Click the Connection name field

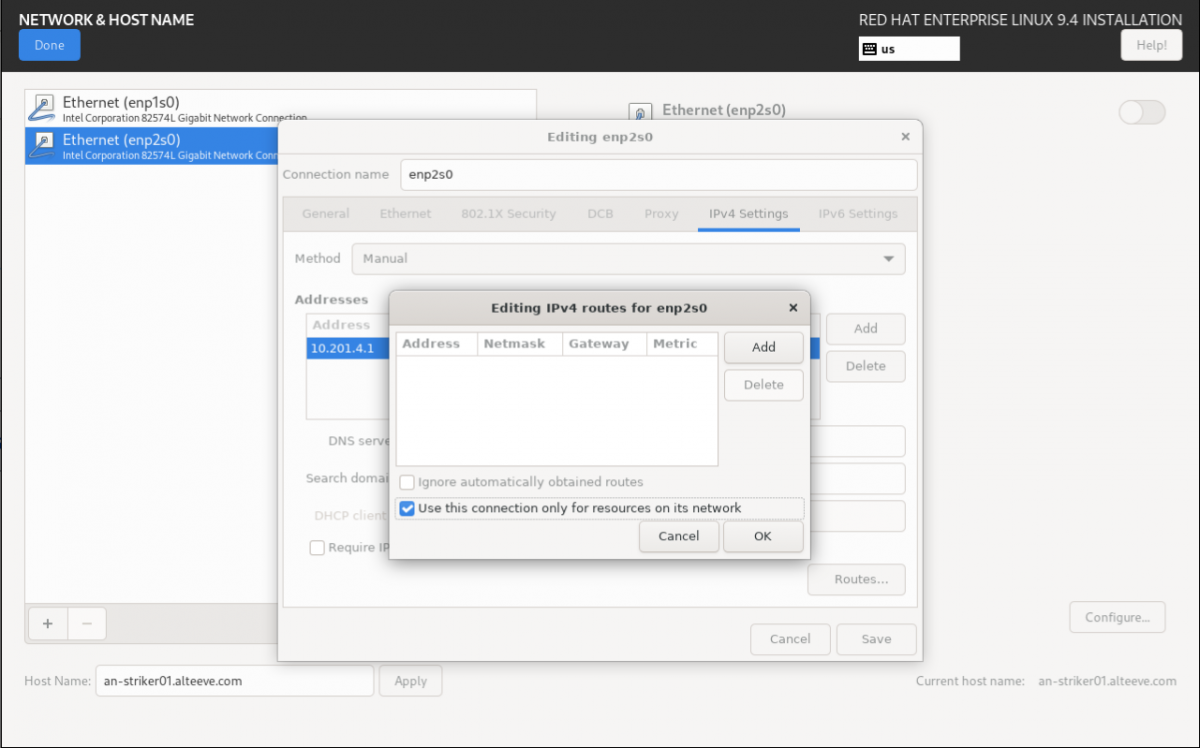pos(658,174)
